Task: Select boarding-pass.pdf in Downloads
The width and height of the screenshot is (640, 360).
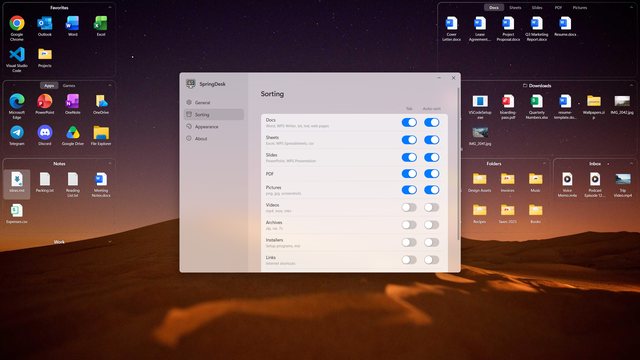Action: point(508,106)
